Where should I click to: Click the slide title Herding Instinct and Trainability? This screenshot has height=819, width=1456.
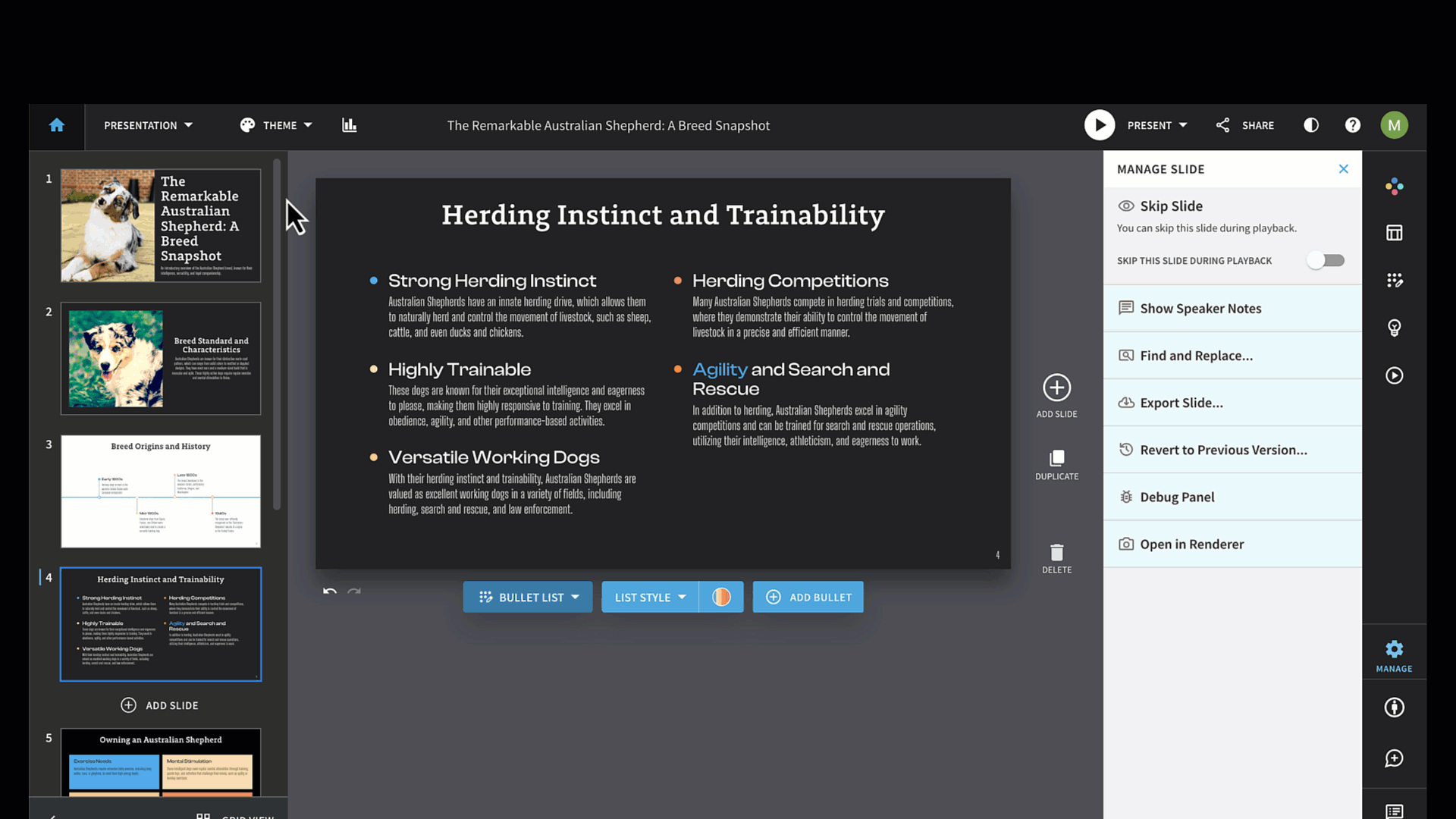(x=663, y=215)
